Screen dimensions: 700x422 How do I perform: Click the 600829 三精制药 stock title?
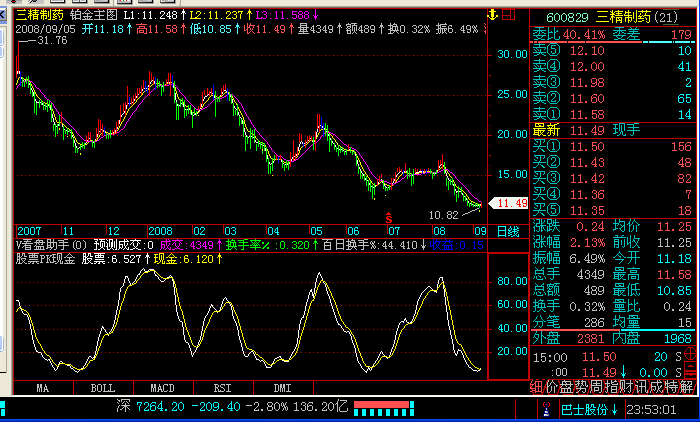point(612,17)
